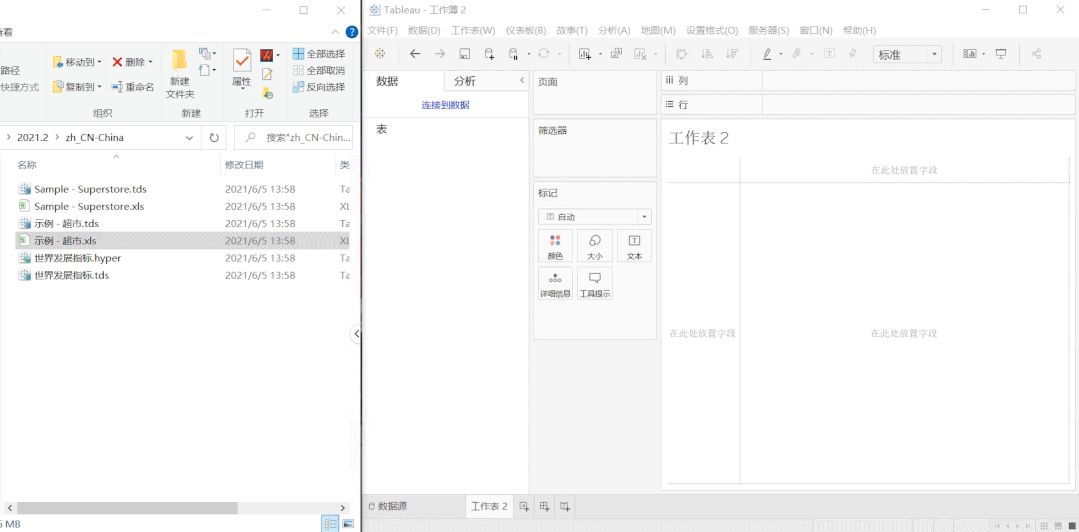Sort descending using the toolbar icon
This screenshot has height=532, width=1079.
coord(732,54)
